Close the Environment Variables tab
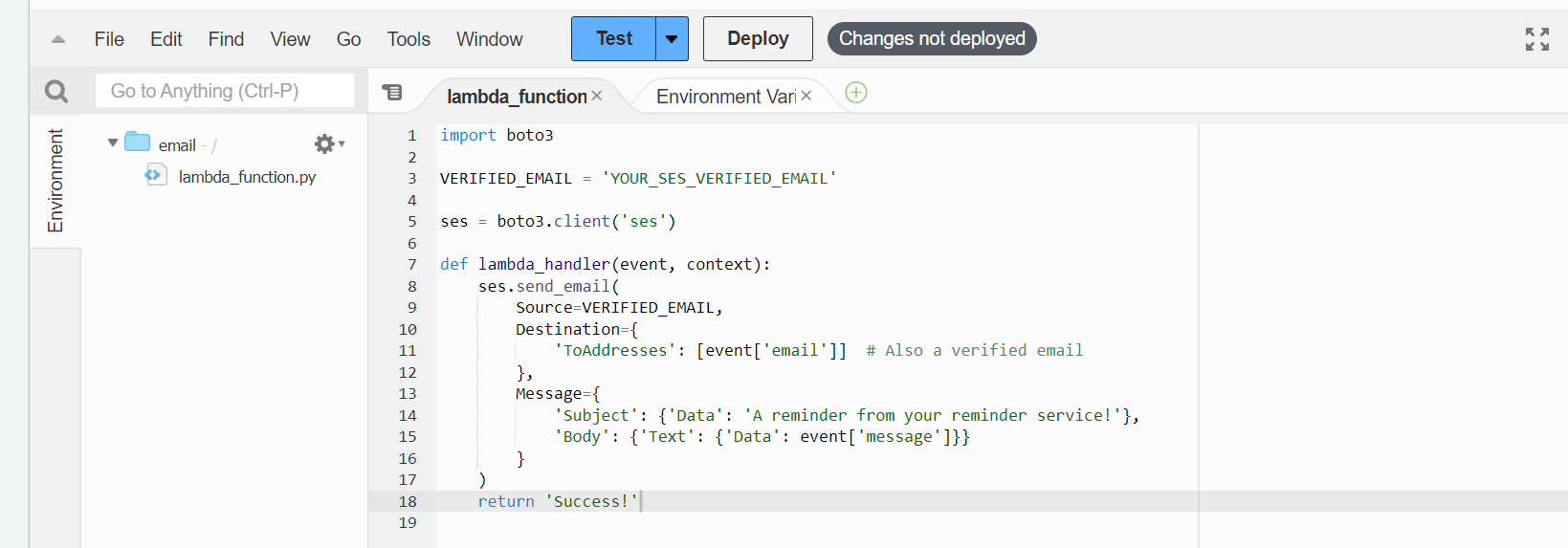 click(806, 96)
